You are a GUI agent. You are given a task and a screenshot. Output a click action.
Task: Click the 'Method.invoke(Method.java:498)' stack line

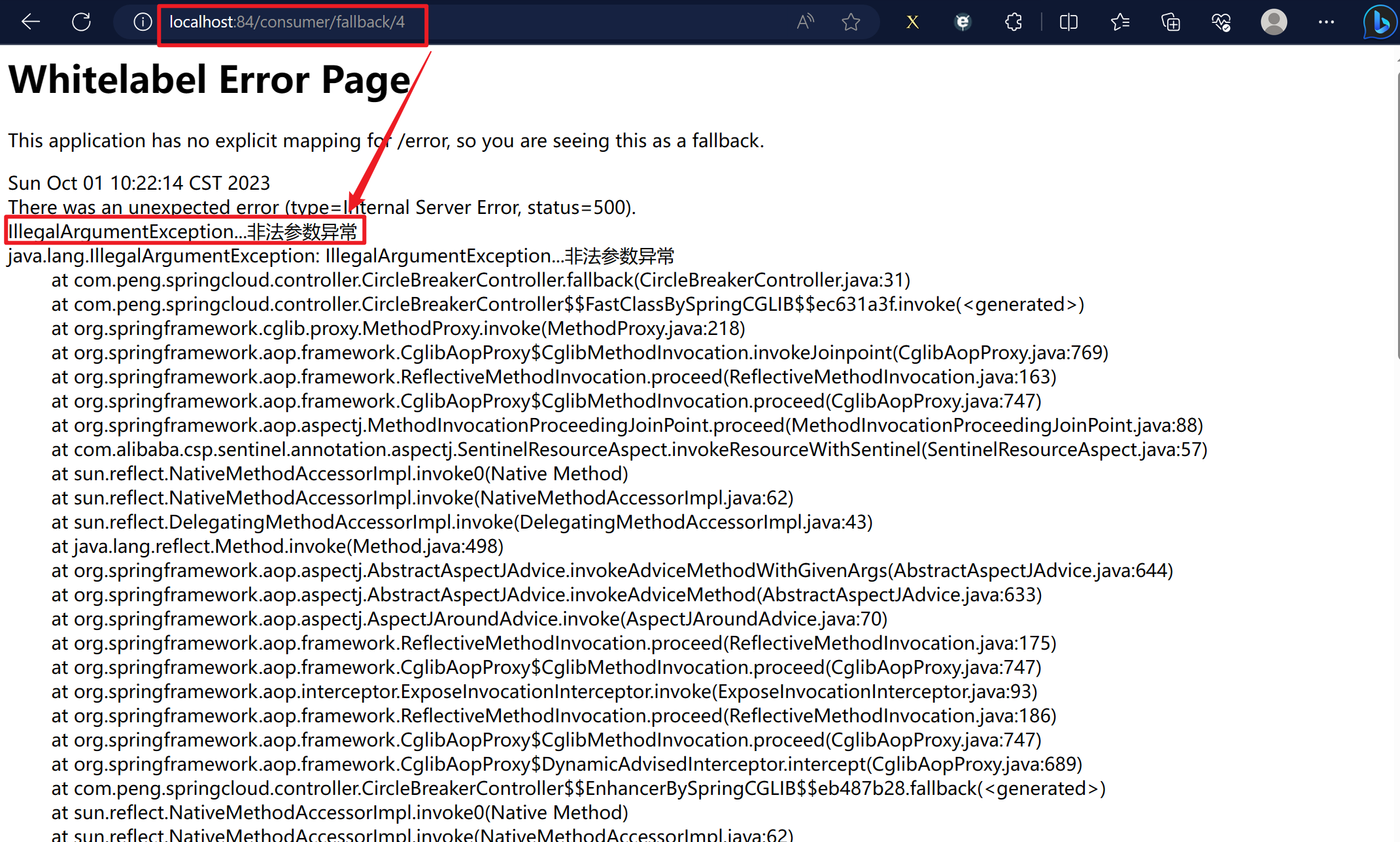pyautogui.click(x=277, y=546)
